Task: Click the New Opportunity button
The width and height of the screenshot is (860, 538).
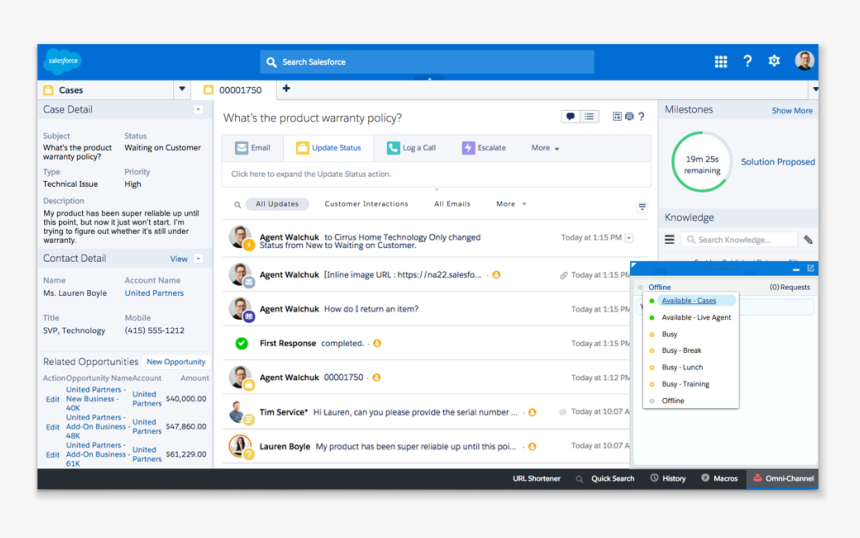Action: click(176, 362)
